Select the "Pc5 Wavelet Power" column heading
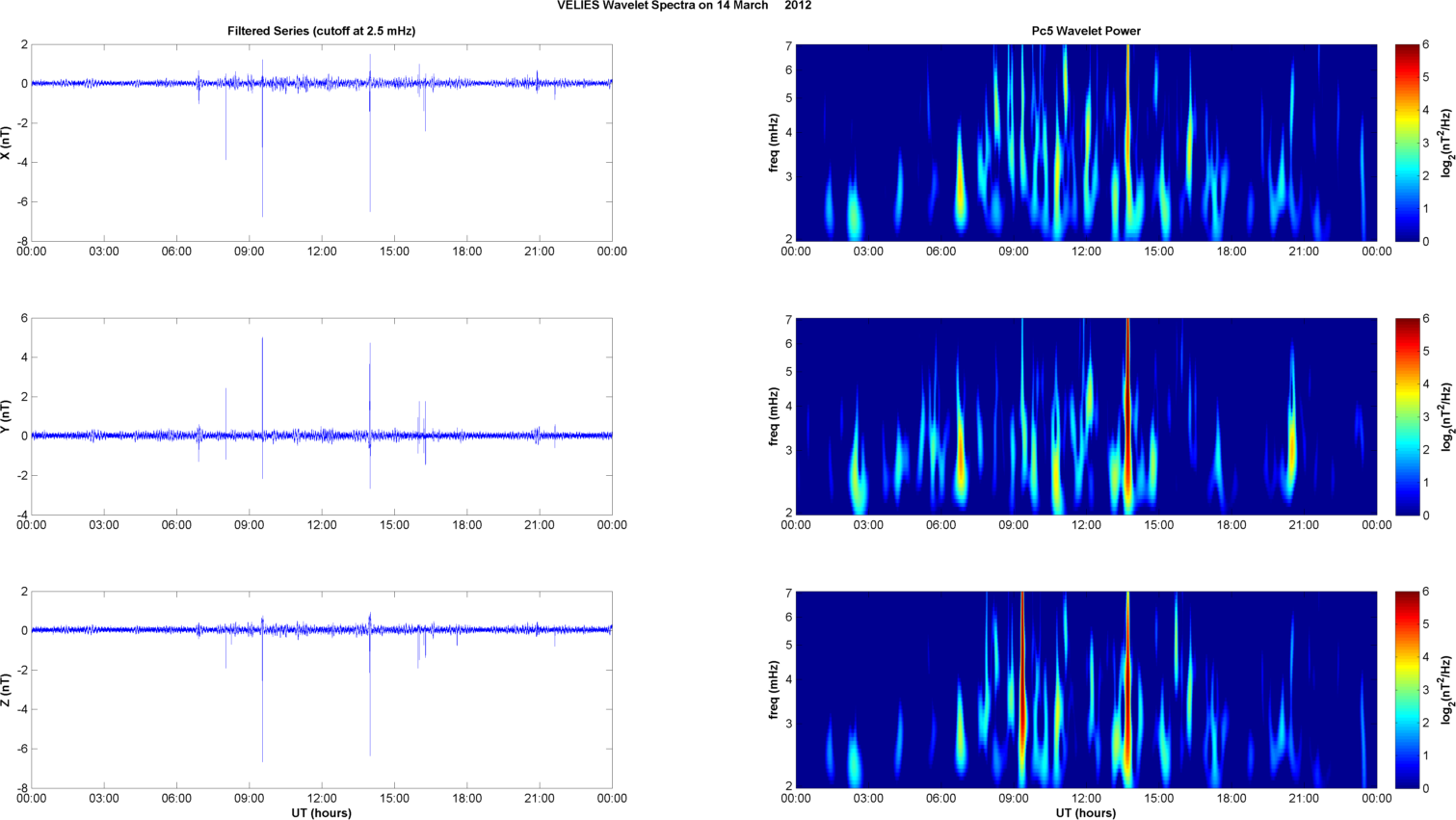Image resolution: width=1456 pixels, height=820 pixels. (x=1086, y=31)
